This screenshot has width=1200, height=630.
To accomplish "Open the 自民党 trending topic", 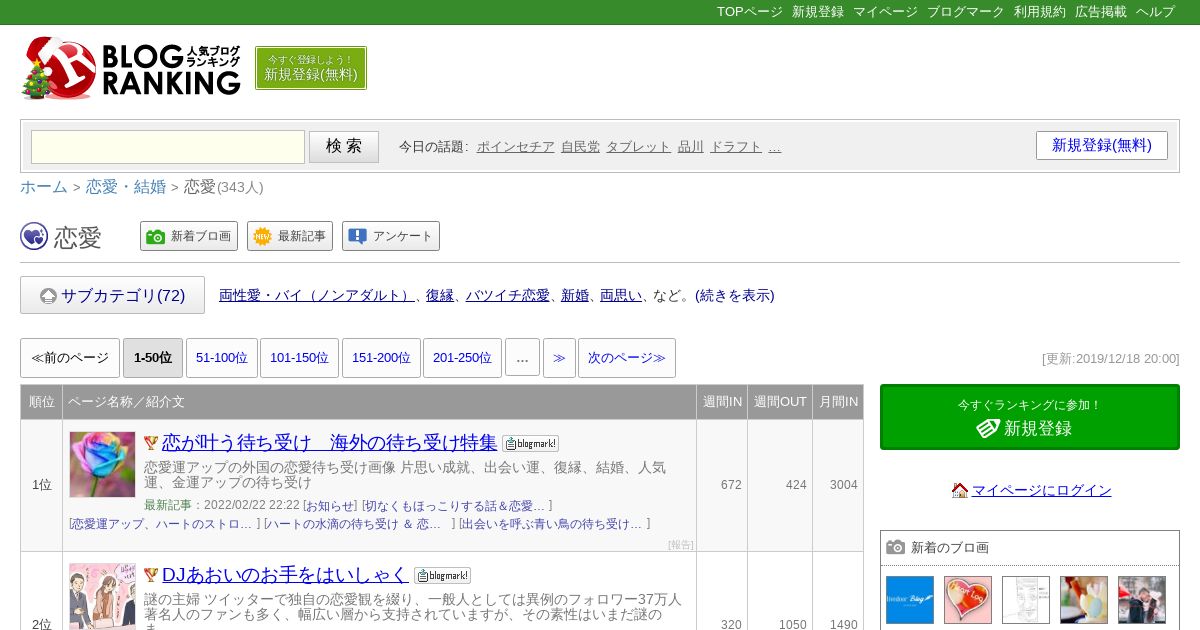I will point(580,146).
